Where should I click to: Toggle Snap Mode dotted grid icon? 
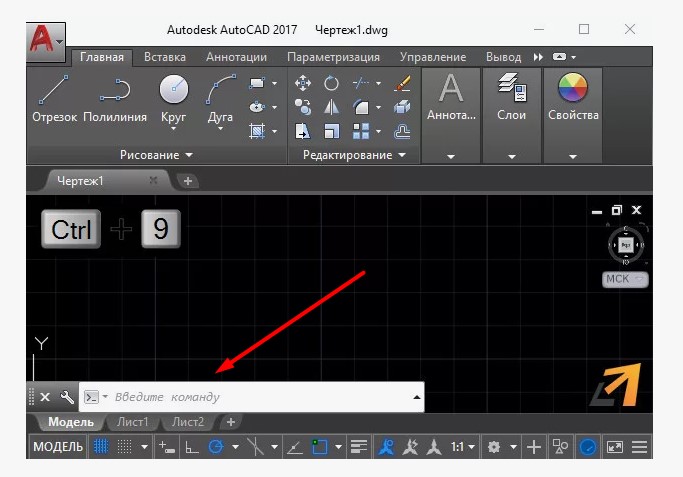tap(124, 447)
